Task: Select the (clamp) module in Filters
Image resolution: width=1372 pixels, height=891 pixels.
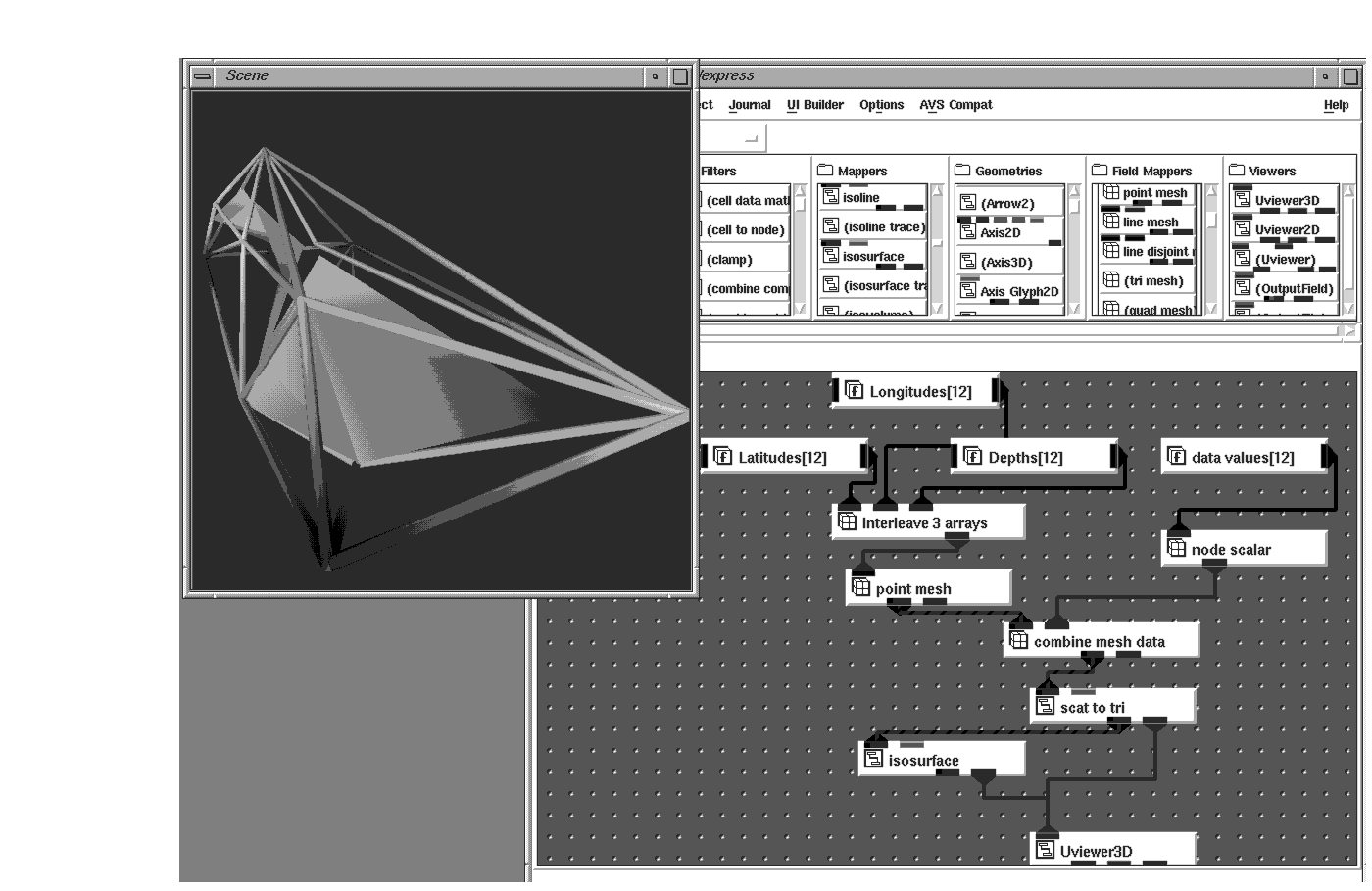Action: (x=730, y=260)
